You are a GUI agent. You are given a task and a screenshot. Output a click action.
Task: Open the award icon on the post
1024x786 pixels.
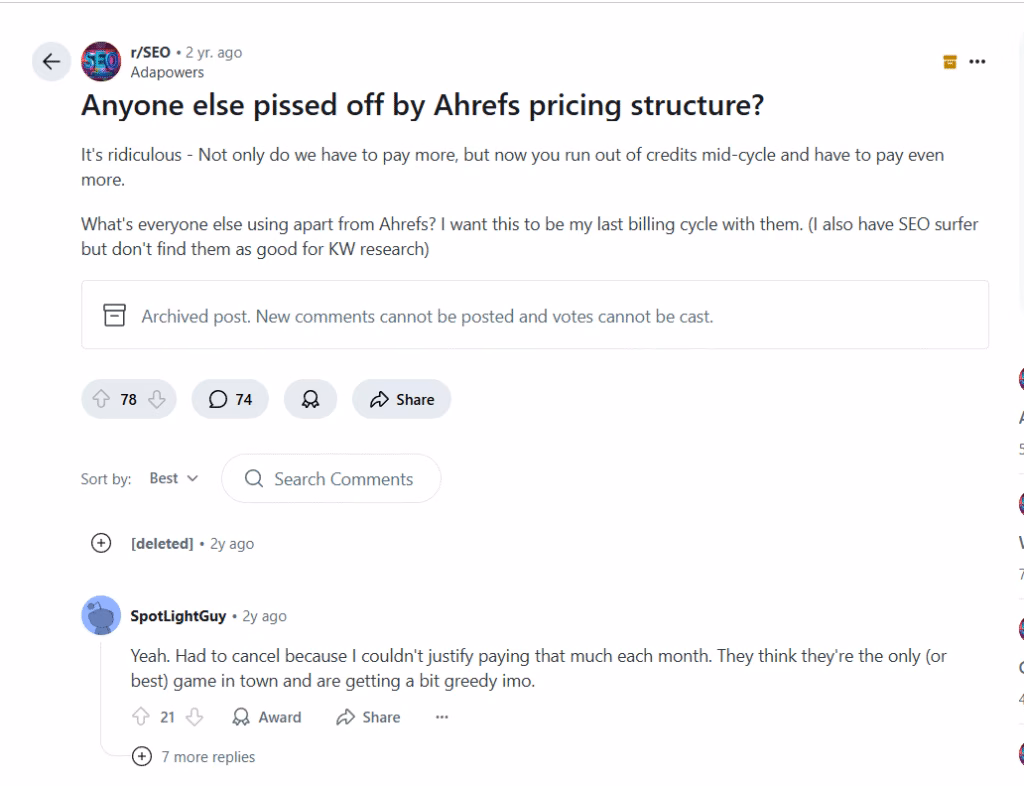click(x=310, y=398)
